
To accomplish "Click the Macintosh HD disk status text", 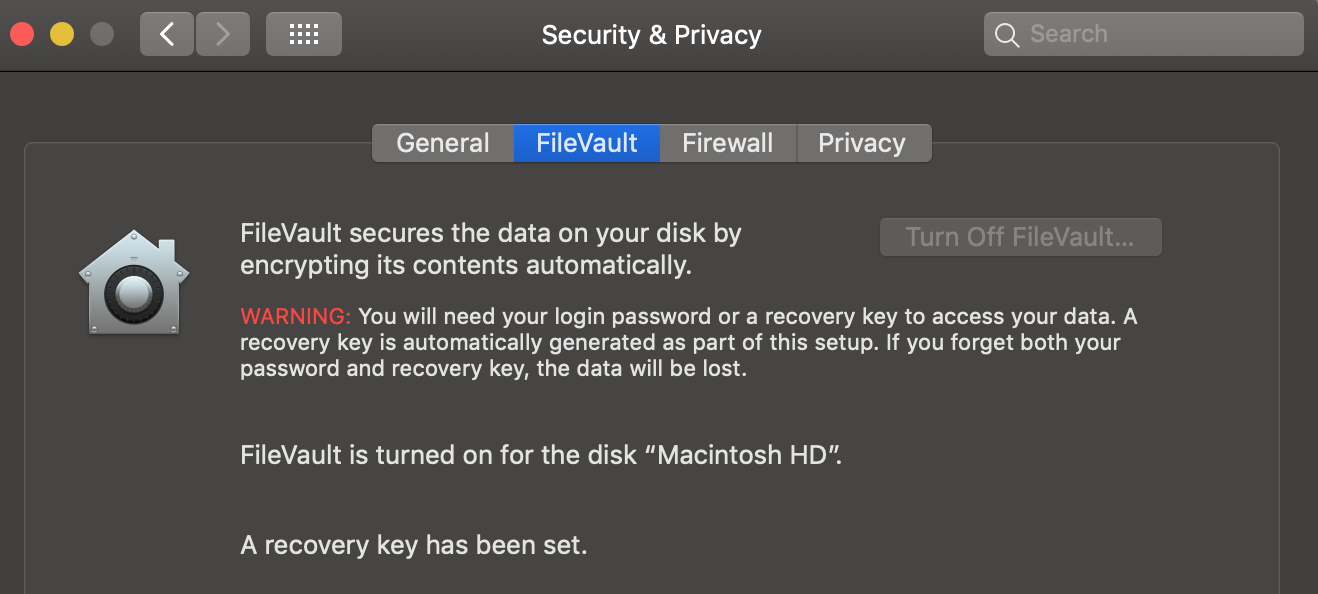I will pyautogui.click(x=541, y=456).
